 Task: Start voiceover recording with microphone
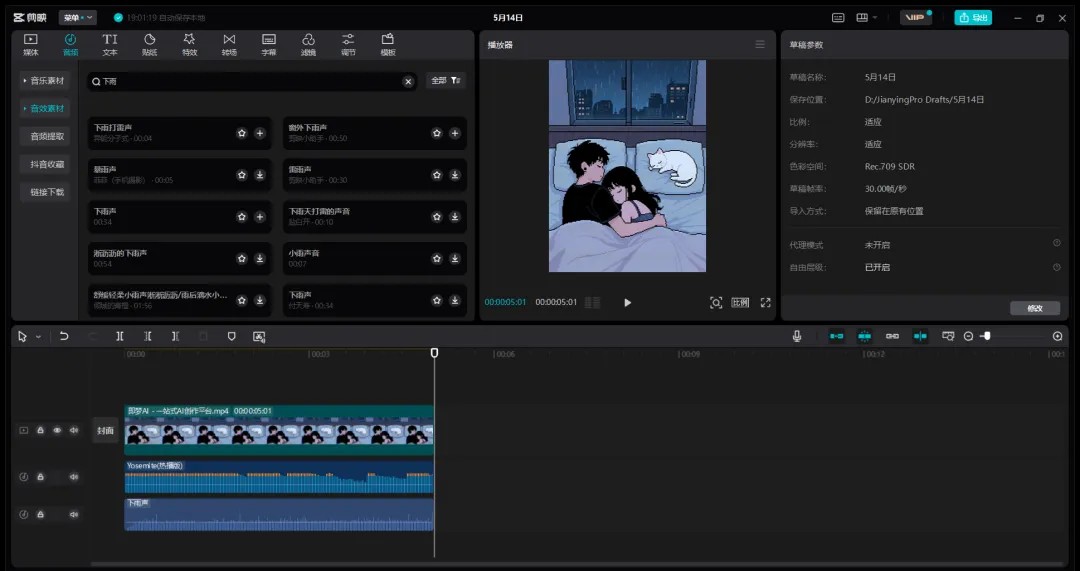(797, 336)
